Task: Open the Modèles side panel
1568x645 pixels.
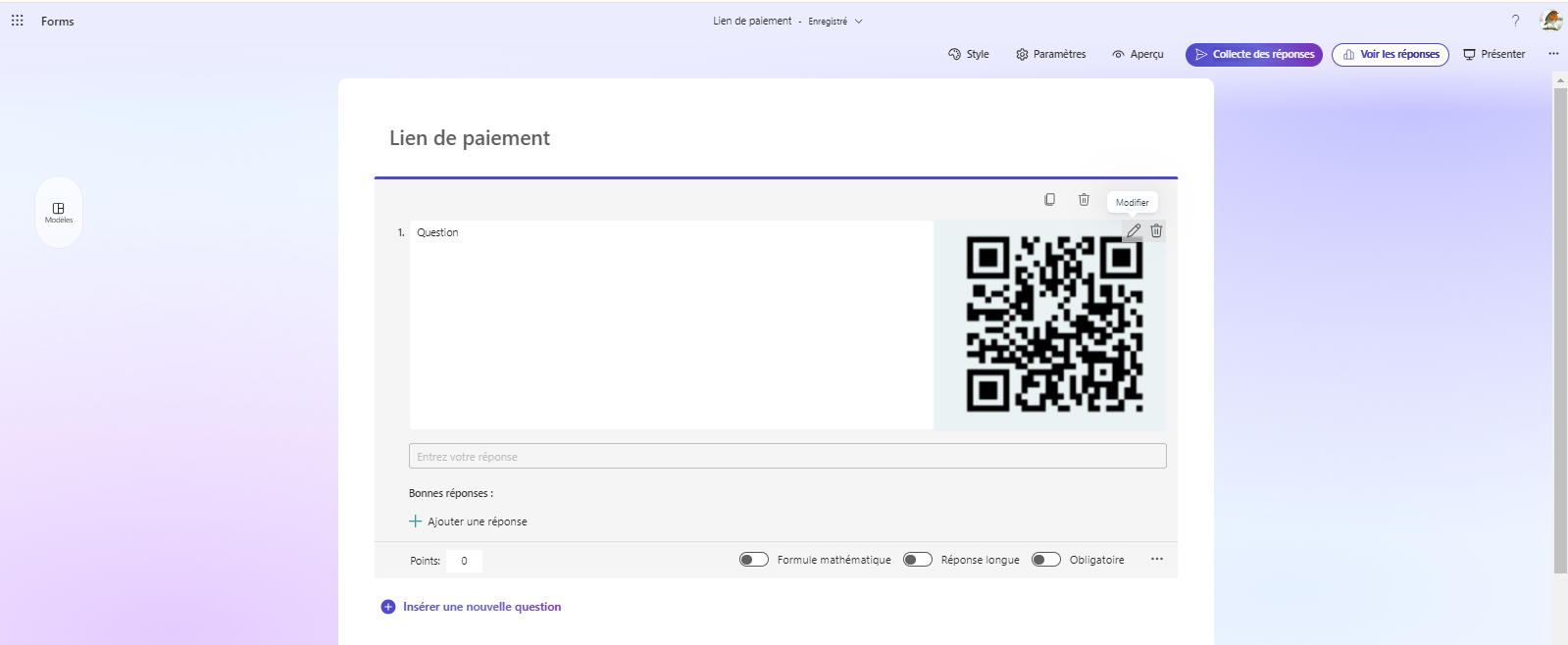Action: [59, 212]
